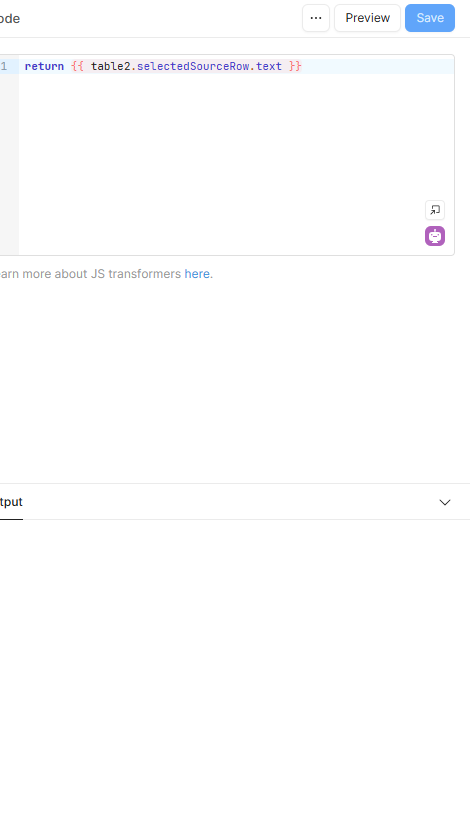Screen dimensions: 470x831
Task: Expand the code editor with the pop-out icon
Action: (435, 210)
